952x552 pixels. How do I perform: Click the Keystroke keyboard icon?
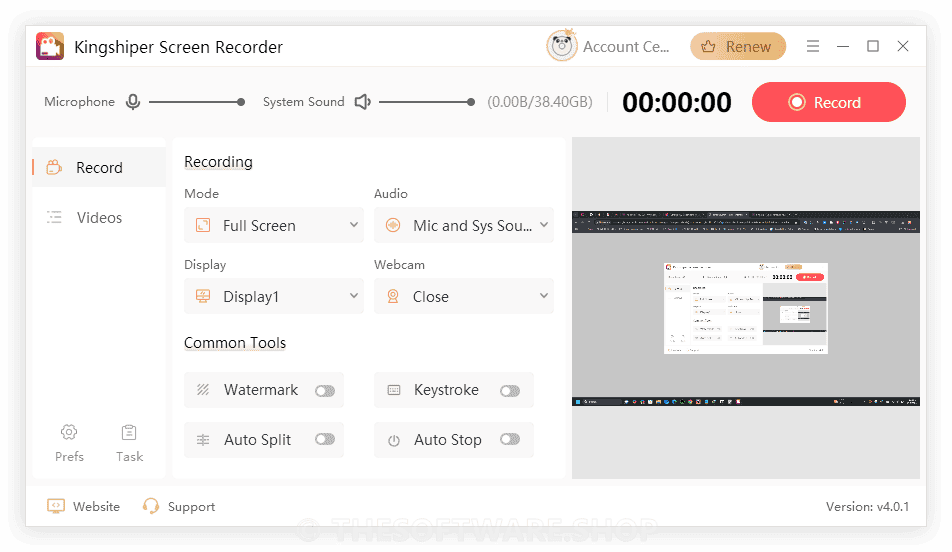(394, 390)
